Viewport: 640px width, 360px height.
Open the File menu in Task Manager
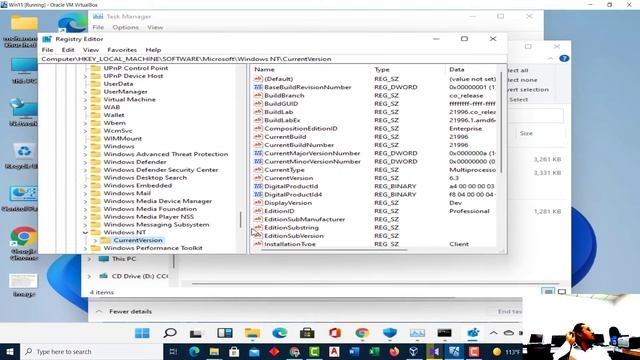point(98,27)
